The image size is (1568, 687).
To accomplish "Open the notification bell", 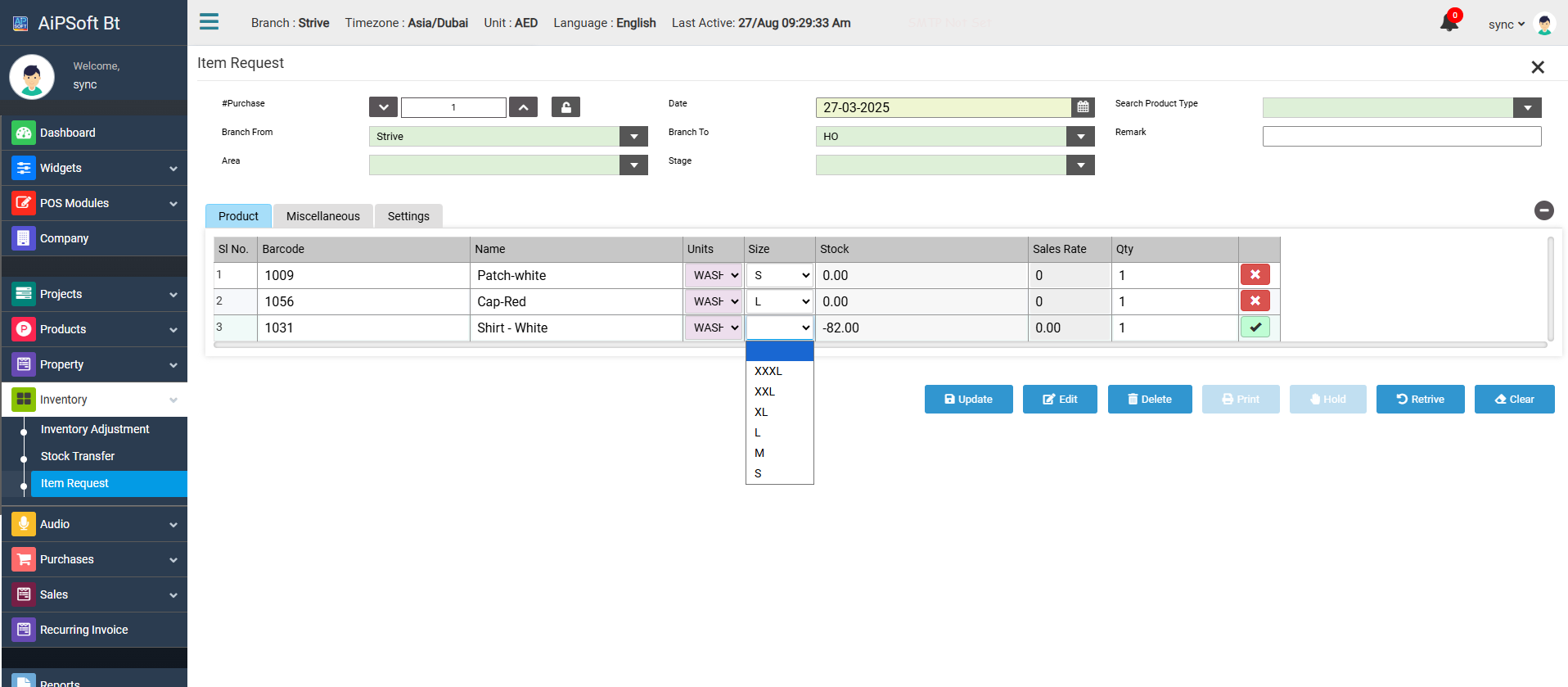I will coord(1449,23).
